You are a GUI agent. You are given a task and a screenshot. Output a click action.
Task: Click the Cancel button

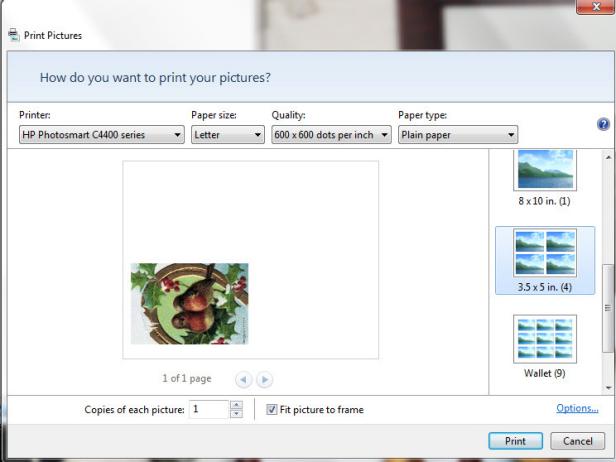pos(577,441)
